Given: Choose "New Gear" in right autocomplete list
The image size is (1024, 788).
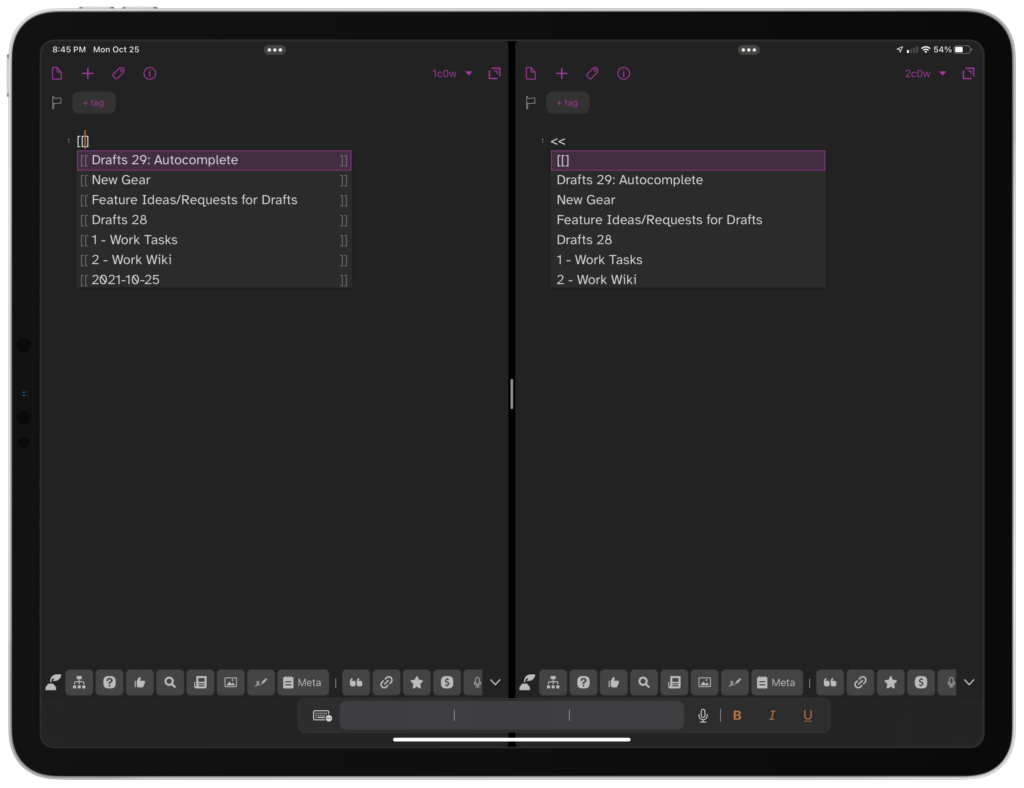Looking at the screenshot, I should [x=586, y=200].
